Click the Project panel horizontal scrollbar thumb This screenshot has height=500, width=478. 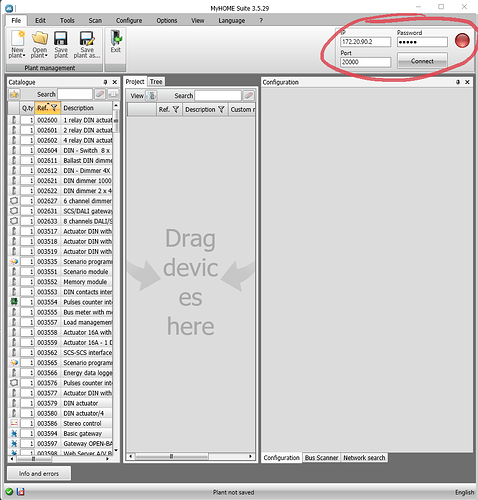[x=171, y=456]
